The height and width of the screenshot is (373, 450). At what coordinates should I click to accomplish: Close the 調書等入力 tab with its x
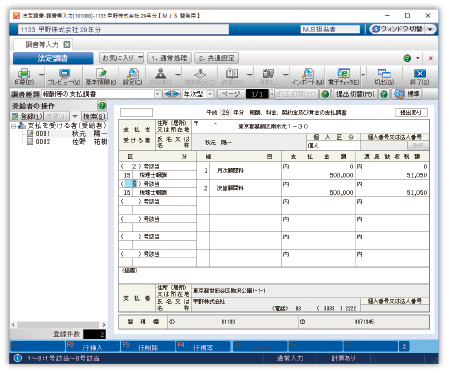tap(67, 44)
